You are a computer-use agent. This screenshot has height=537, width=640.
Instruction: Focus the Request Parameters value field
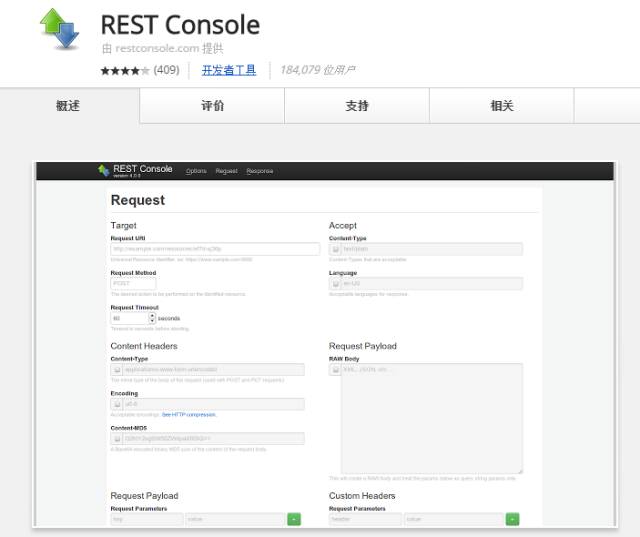click(235, 519)
